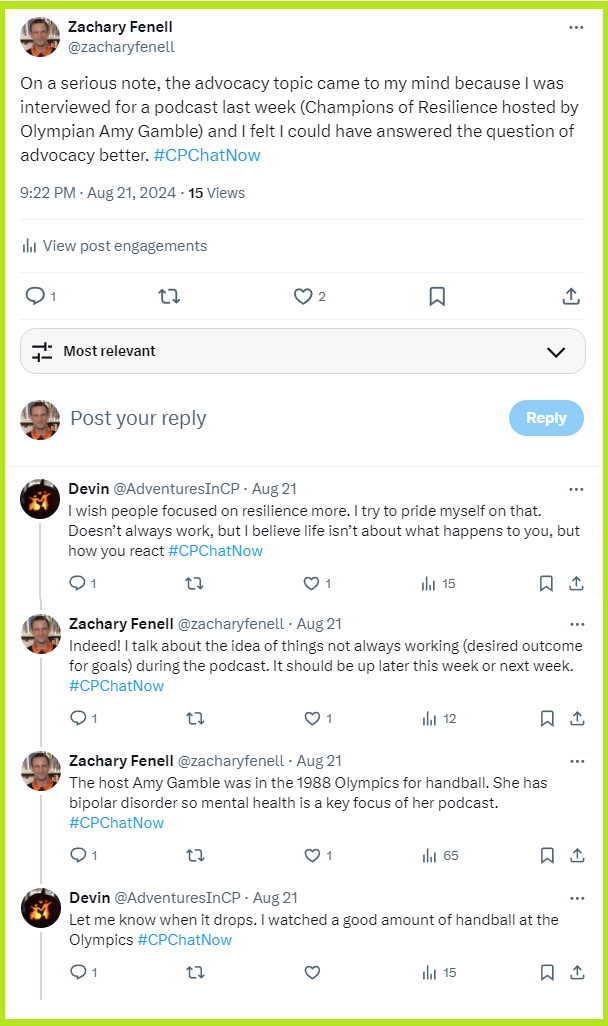
Task: Open #CPChatNow hashtag in main post
Action: click(x=208, y=155)
